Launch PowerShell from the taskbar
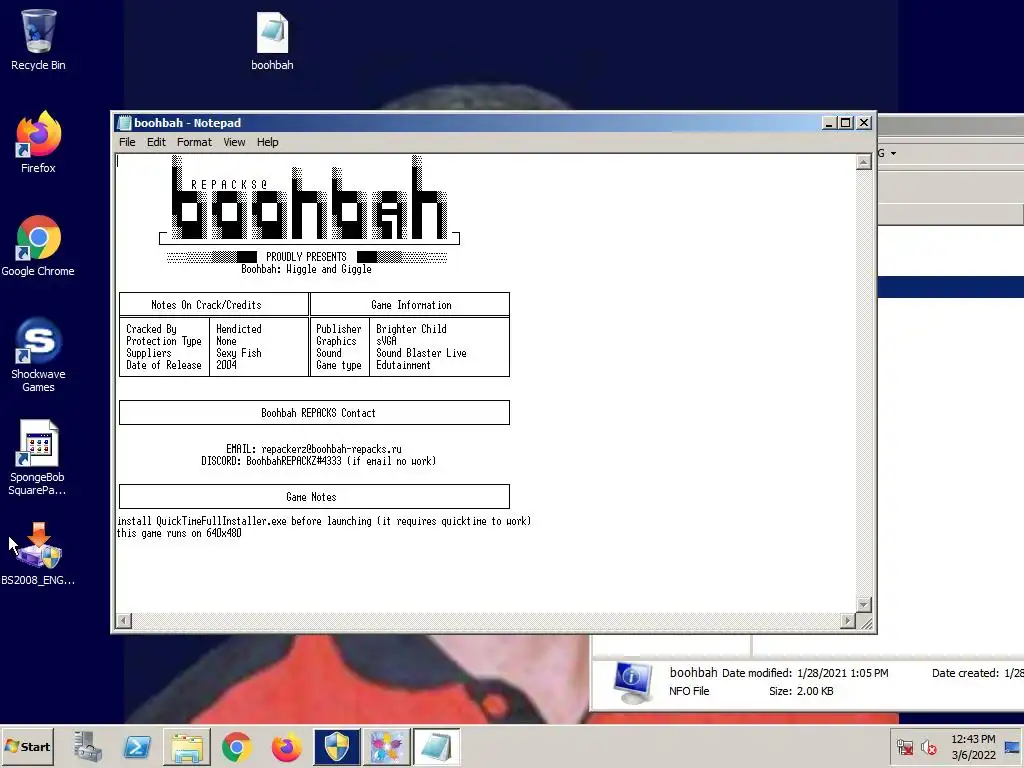The image size is (1024, 768). [x=137, y=746]
